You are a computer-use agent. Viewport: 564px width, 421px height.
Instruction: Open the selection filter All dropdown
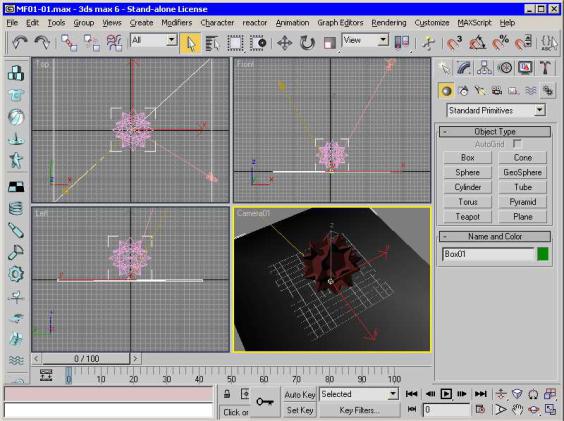click(x=154, y=40)
